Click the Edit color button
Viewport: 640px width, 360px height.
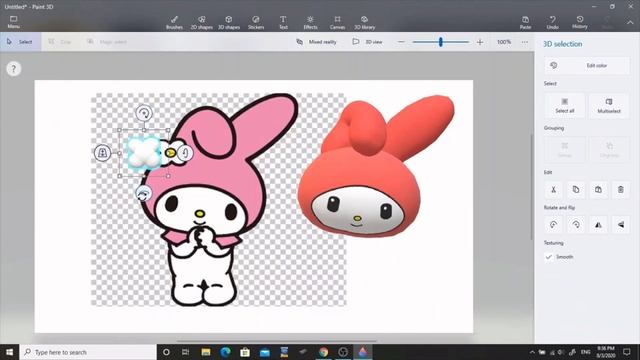tap(587, 65)
